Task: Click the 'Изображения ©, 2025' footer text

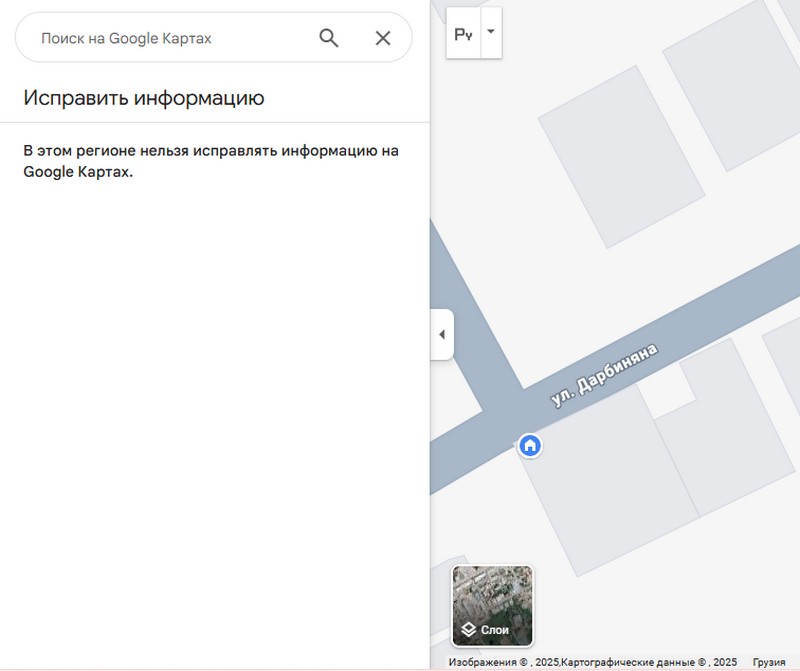Action: 503,662
